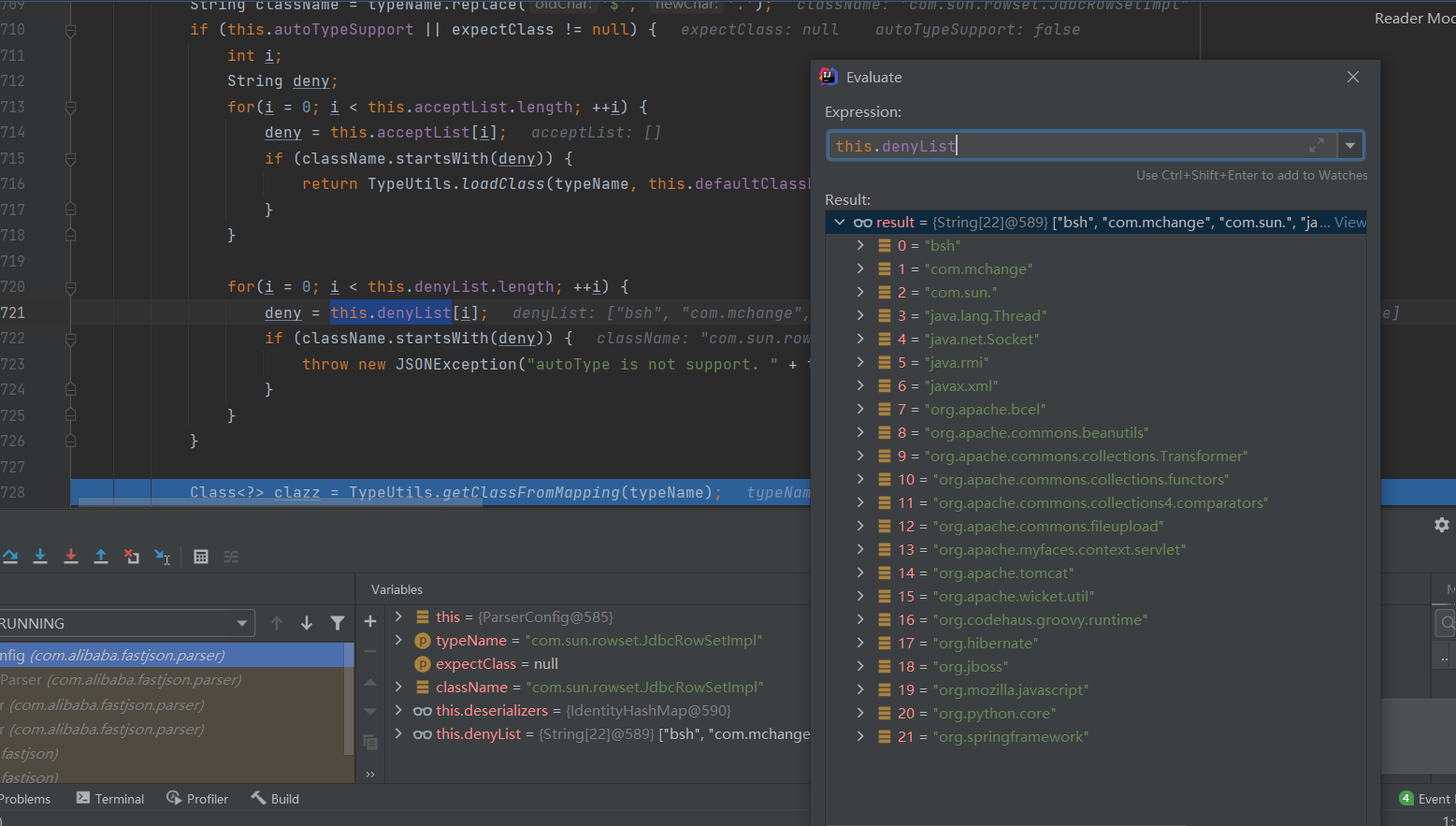Click the Reader Mode label
Image resolution: width=1456 pixels, height=826 pixels.
1414,19
